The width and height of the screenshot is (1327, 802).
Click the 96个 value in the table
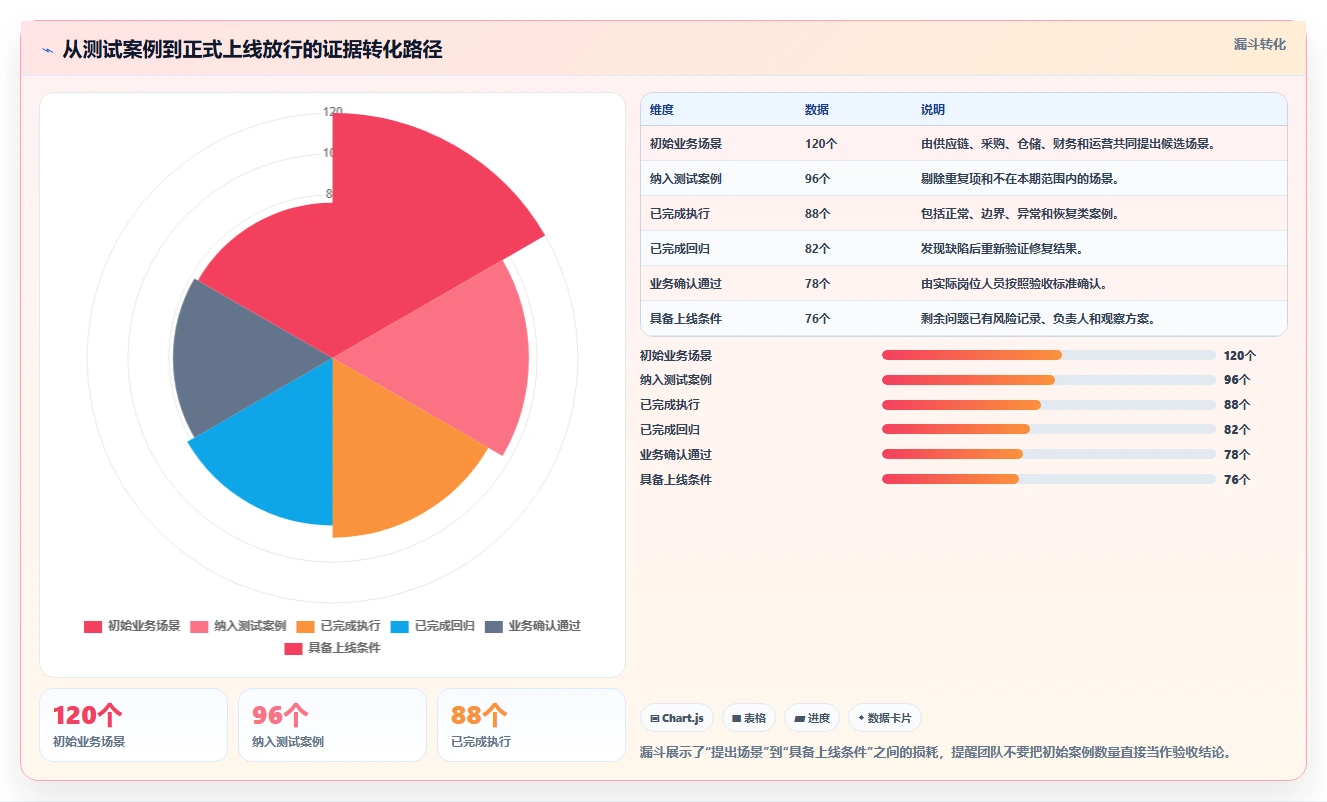(x=818, y=179)
